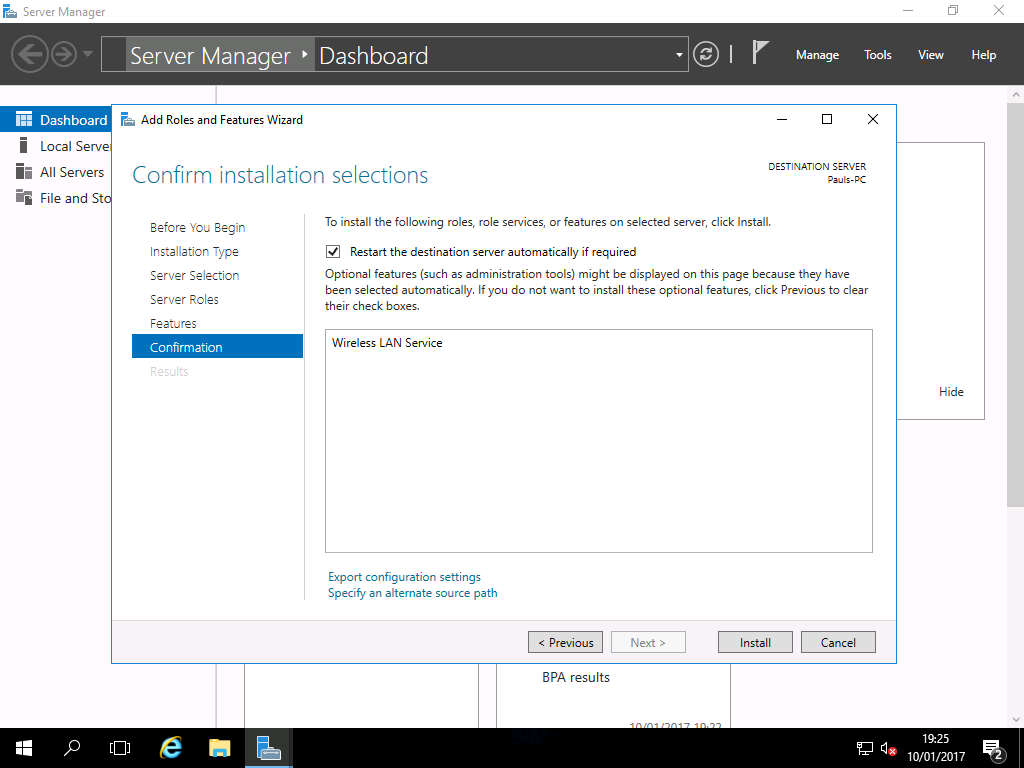Click Hide in the dashboard welcome tile
The image size is (1024, 768).
[x=951, y=391]
